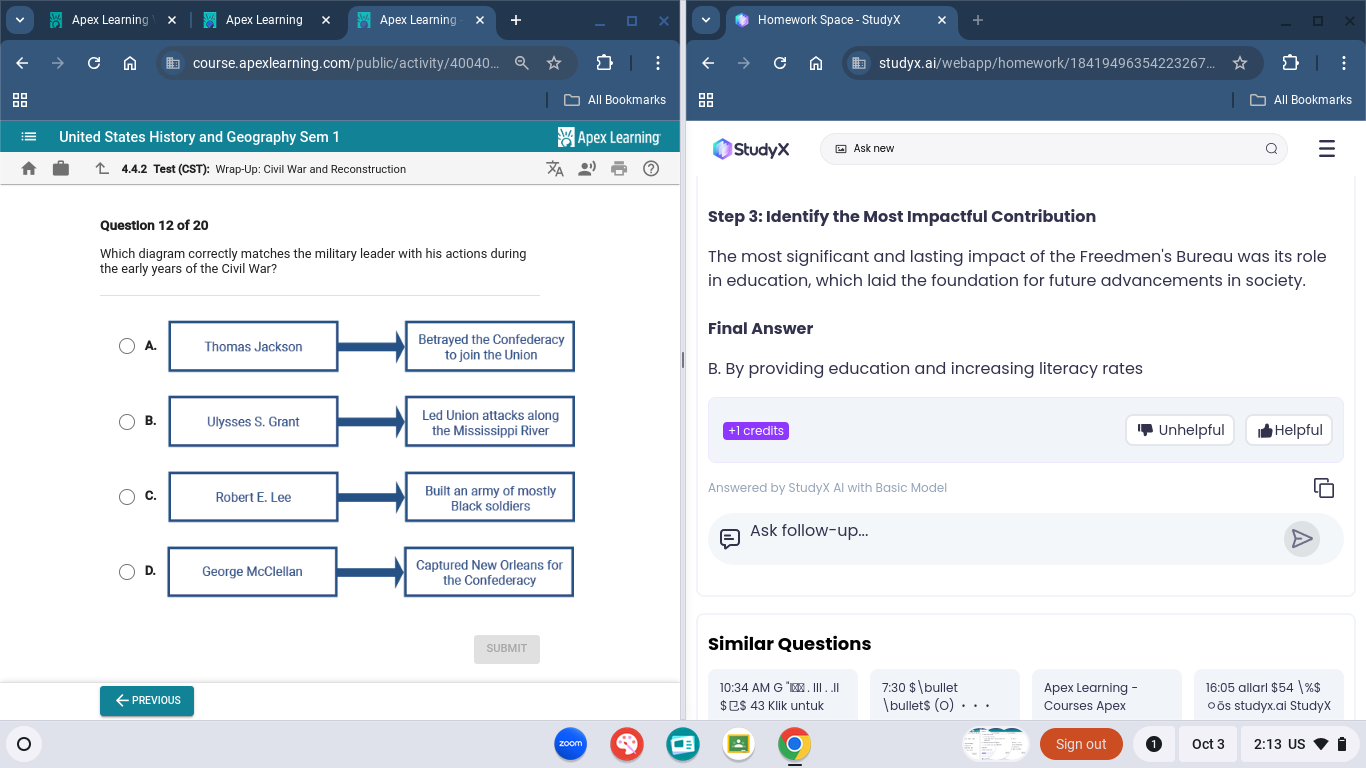Open the 7:30 bullet similar question card
This screenshot has height=768, width=1366.
point(945,696)
